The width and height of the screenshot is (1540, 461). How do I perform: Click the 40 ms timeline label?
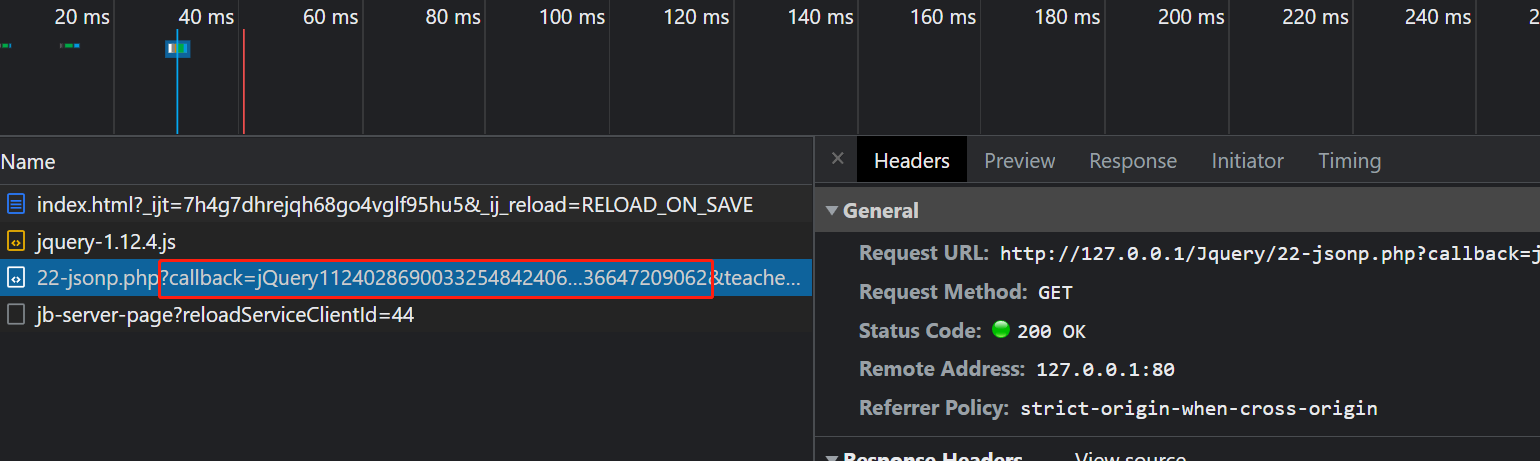204,17
